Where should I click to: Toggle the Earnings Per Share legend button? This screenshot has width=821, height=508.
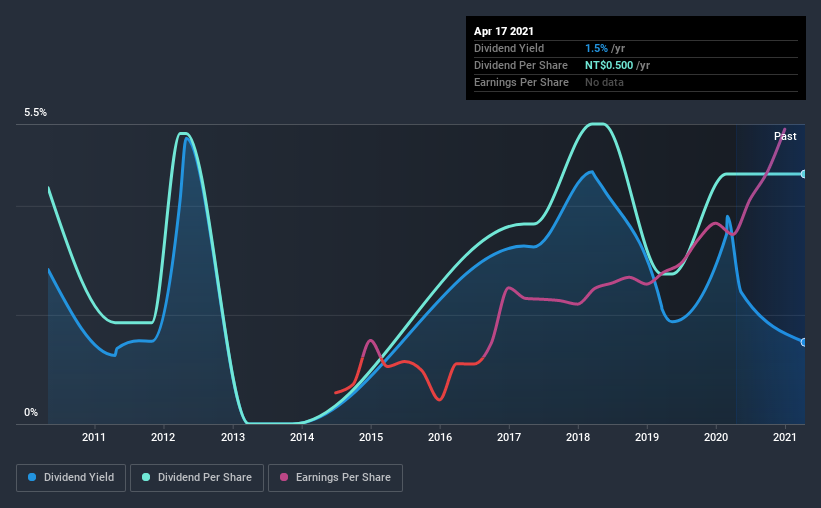tap(335, 478)
